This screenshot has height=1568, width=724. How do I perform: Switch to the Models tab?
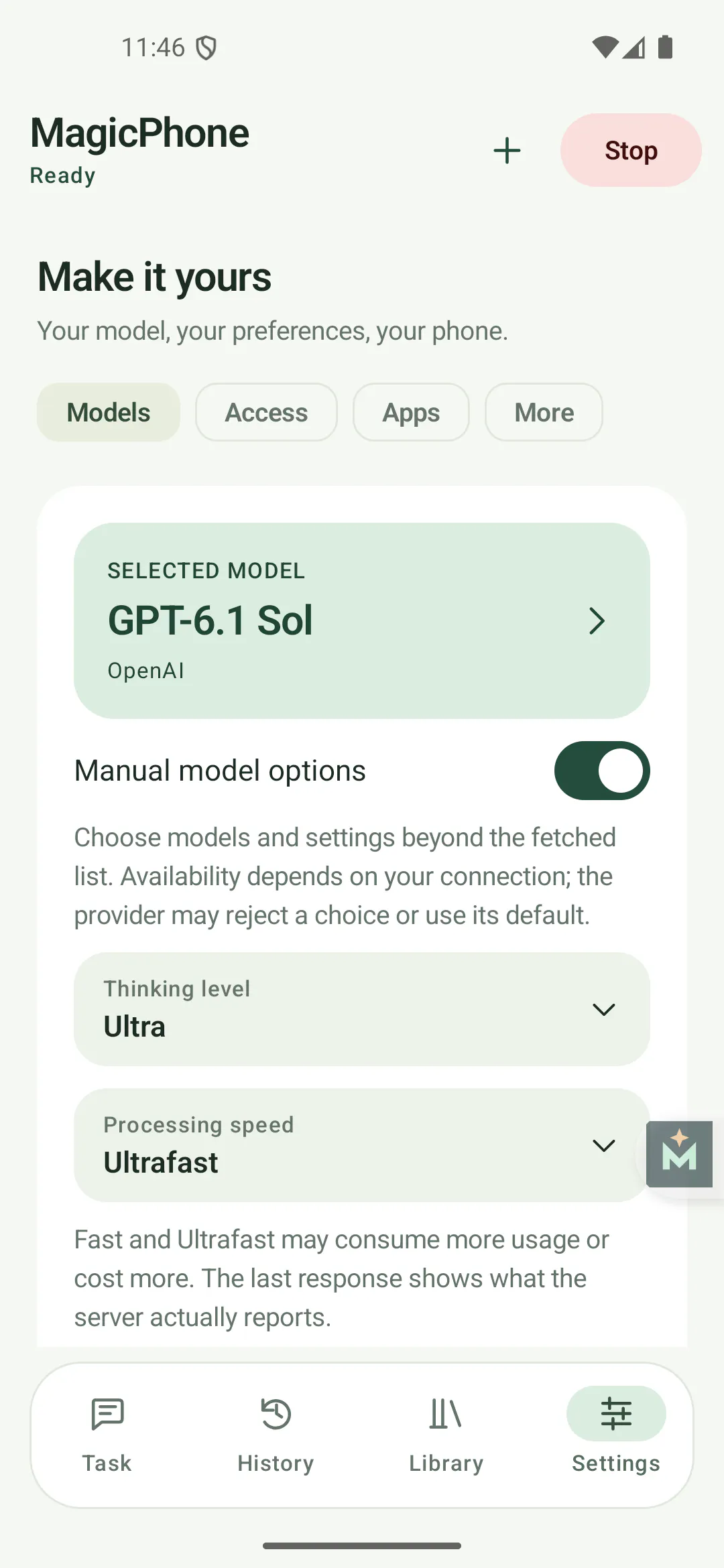[x=109, y=412]
